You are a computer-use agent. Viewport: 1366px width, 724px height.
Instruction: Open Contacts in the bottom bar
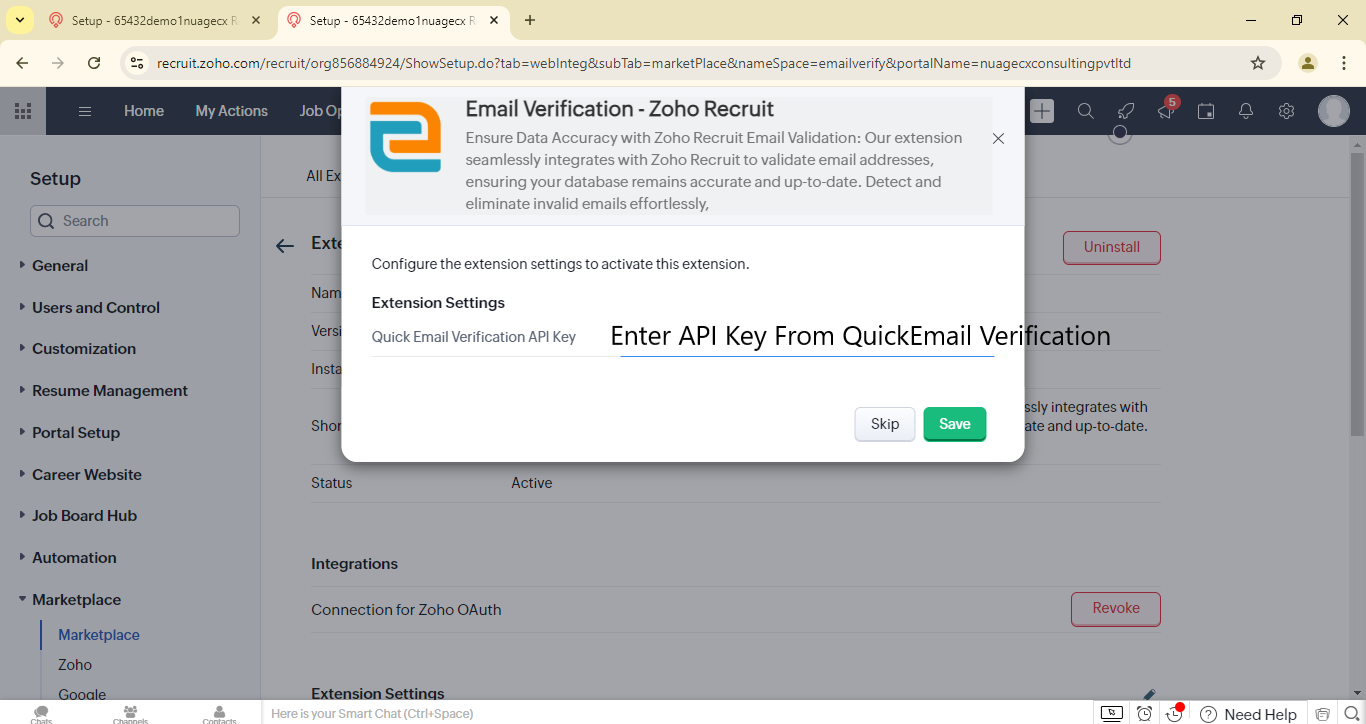click(x=219, y=714)
